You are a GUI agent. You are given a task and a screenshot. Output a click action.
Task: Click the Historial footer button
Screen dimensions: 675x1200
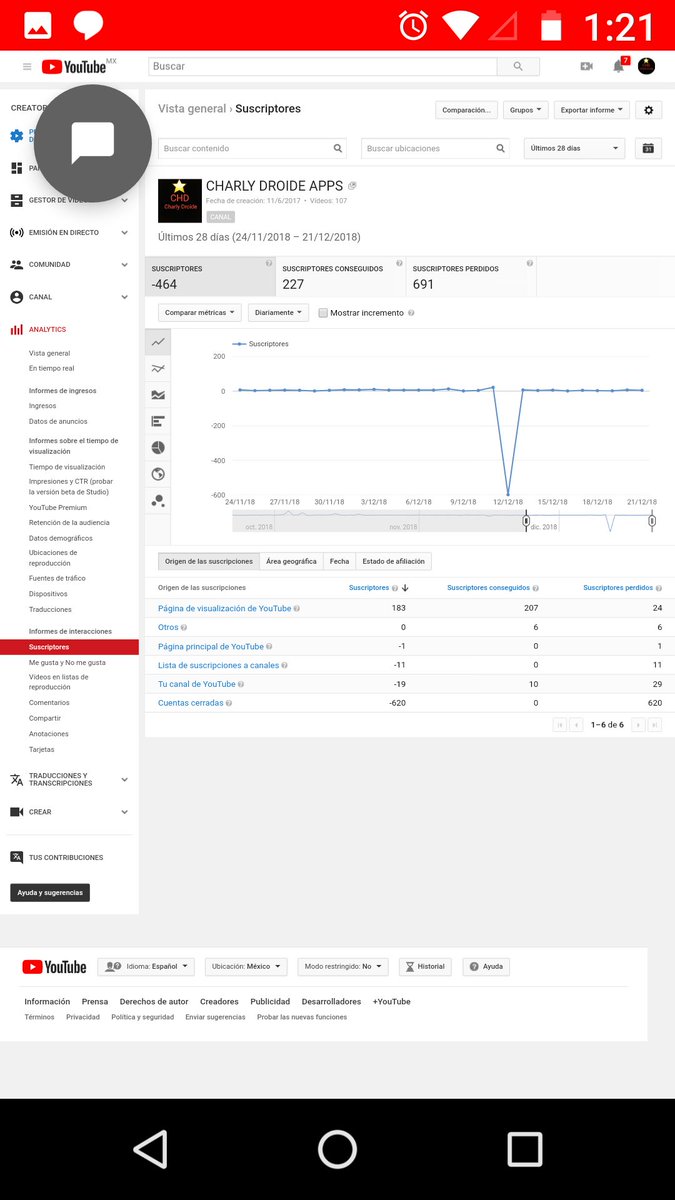(425, 967)
